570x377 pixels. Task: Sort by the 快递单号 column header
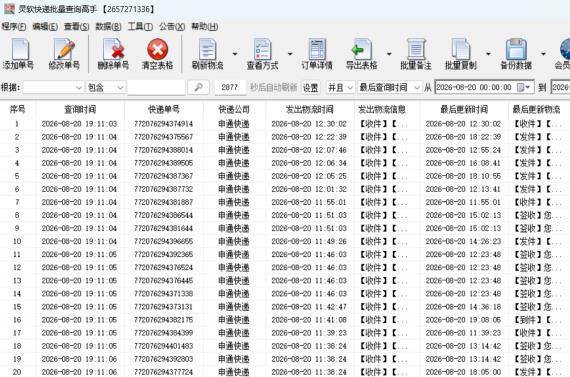point(164,109)
